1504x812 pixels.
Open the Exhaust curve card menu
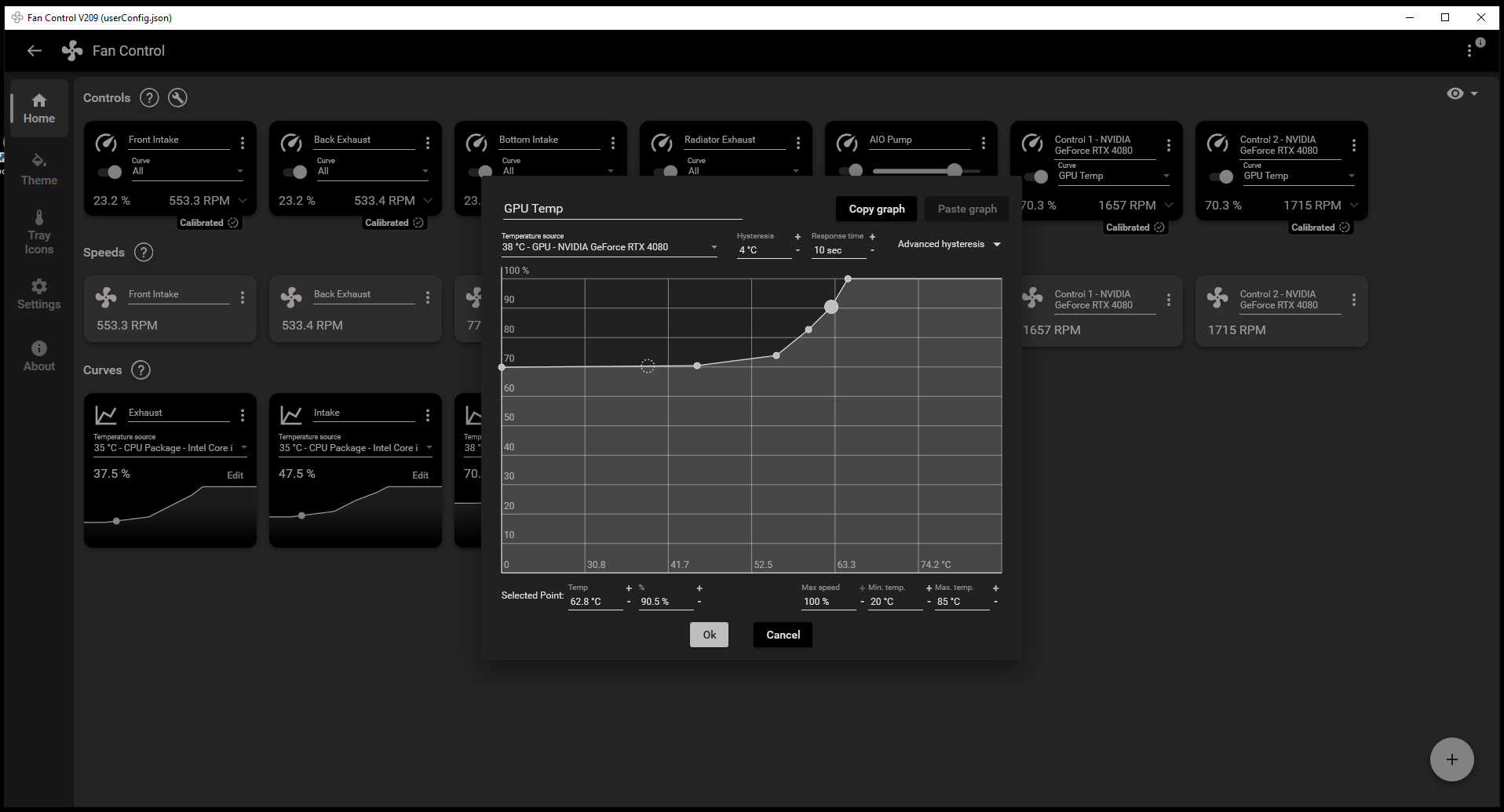[243, 415]
